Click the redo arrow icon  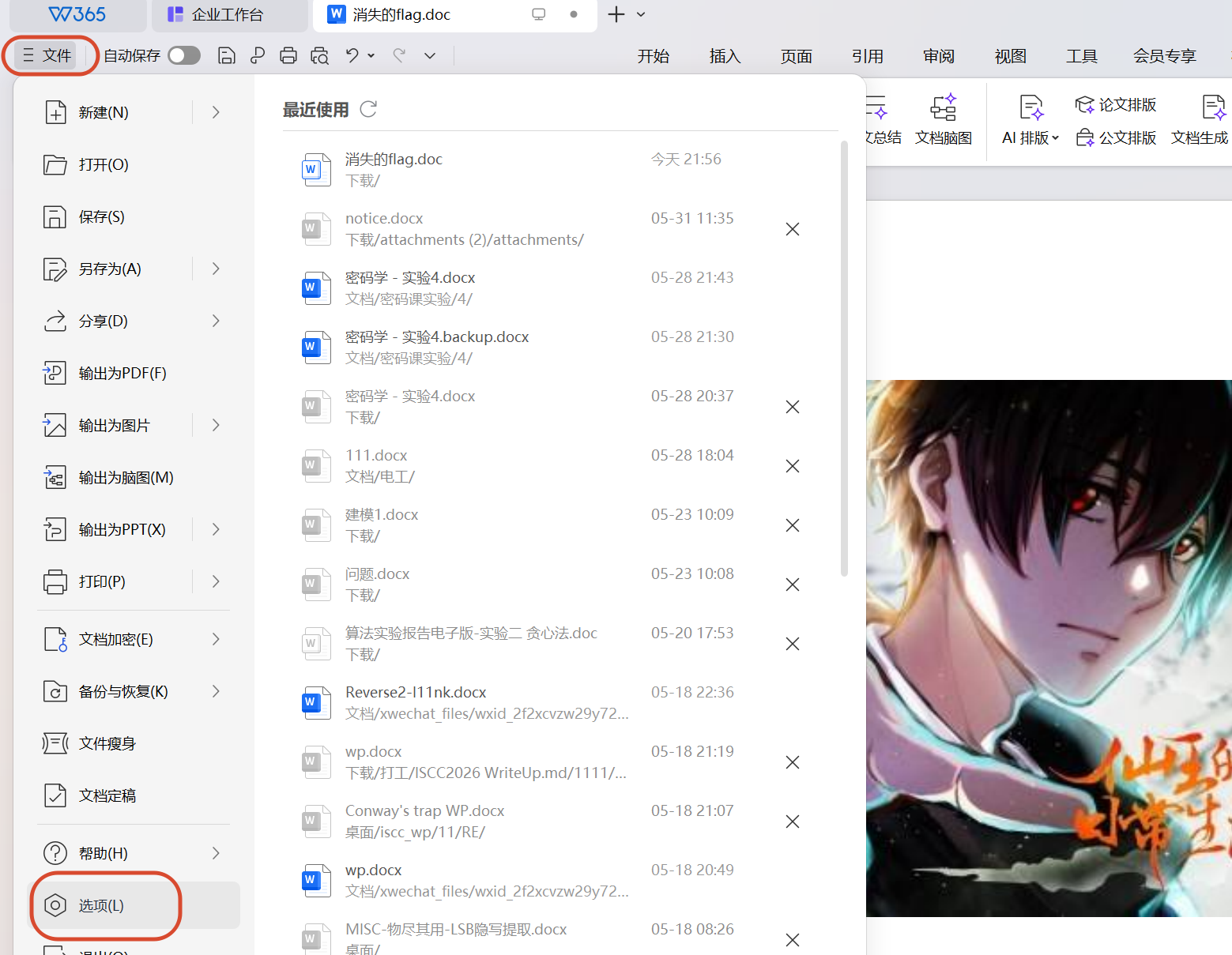point(399,55)
